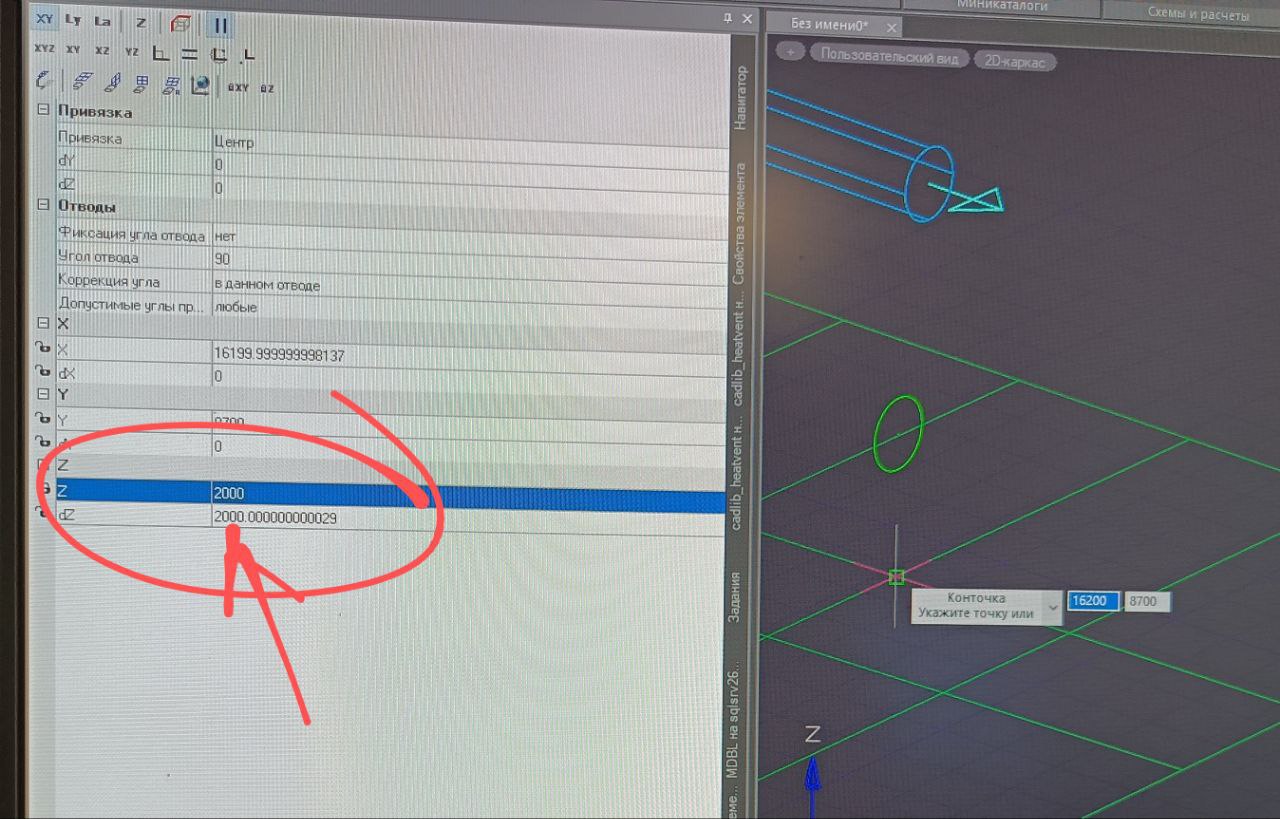Select the YZ plane icon
This screenshot has width=1280, height=819.
131,50
